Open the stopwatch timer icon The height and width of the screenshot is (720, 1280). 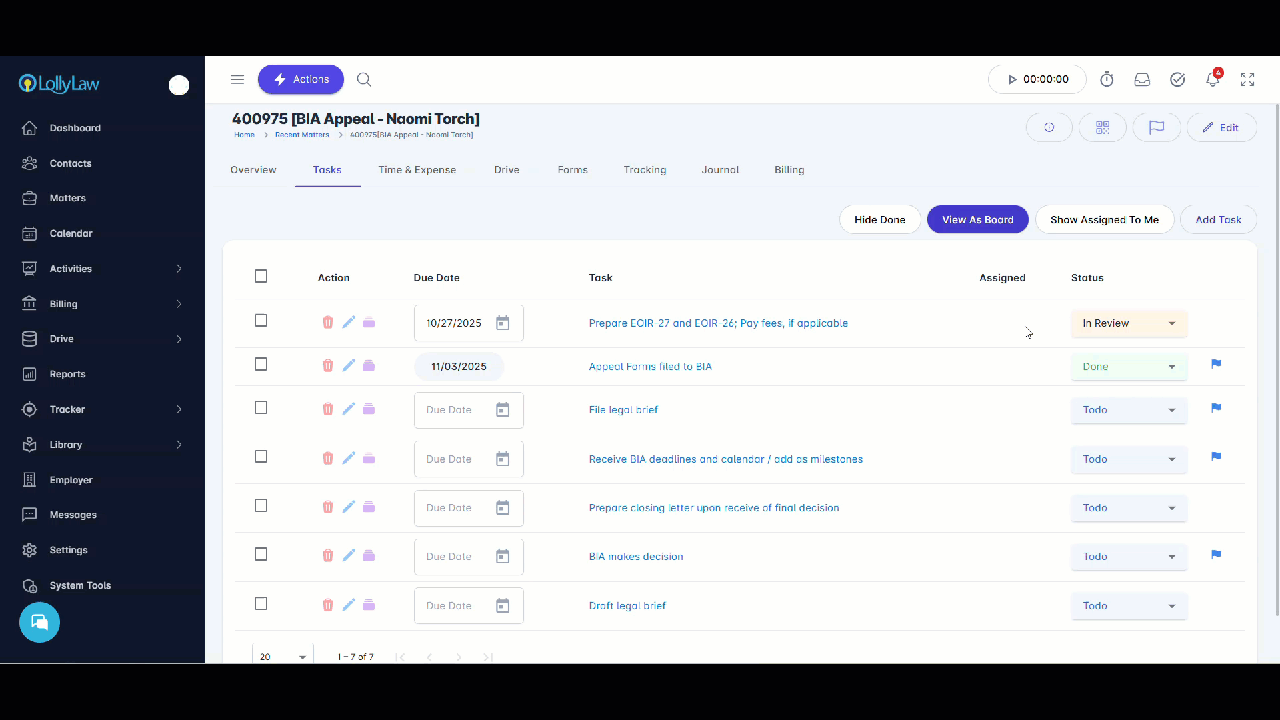1107,80
